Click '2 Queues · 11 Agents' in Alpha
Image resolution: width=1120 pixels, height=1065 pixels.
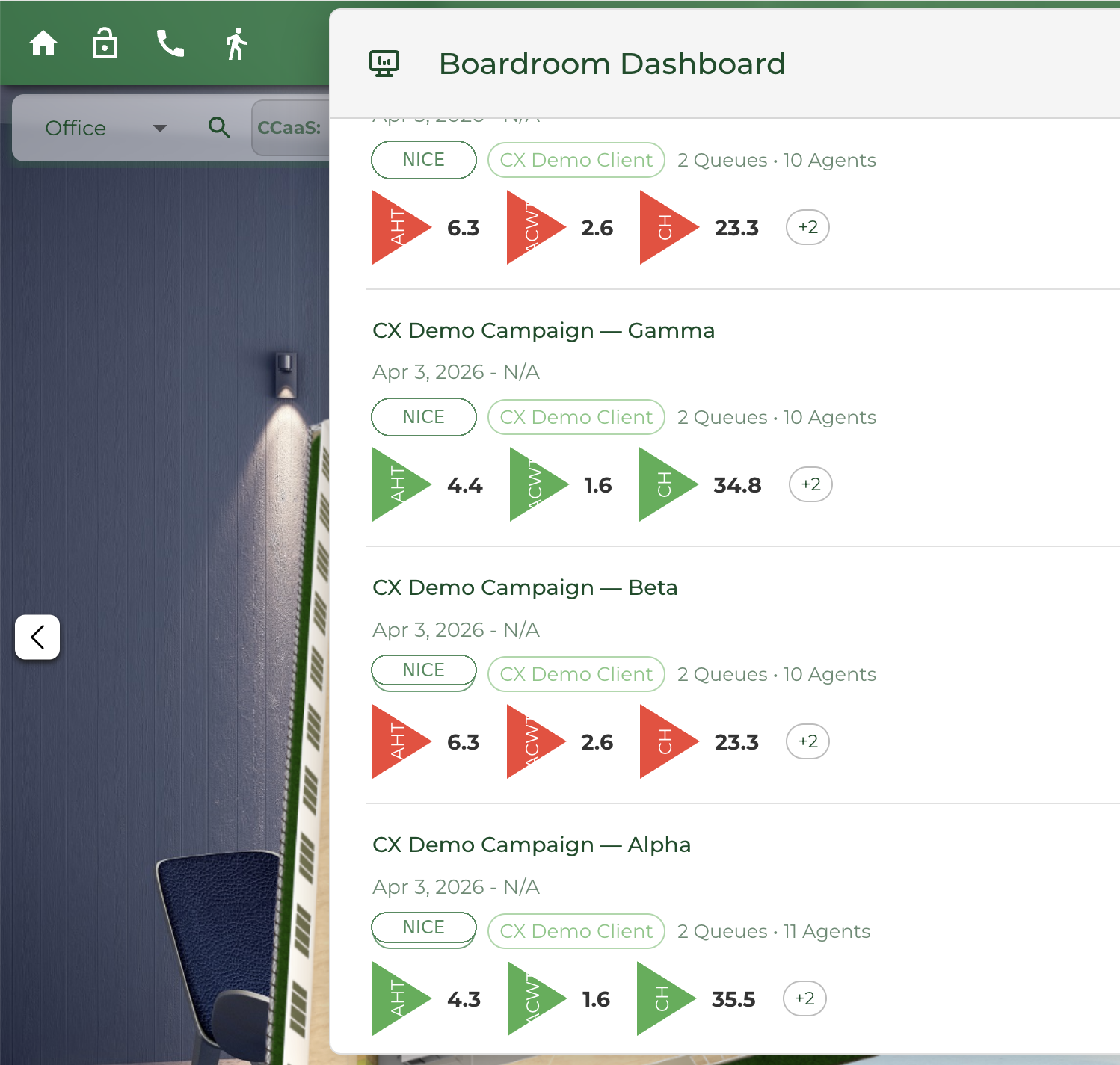(x=774, y=931)
